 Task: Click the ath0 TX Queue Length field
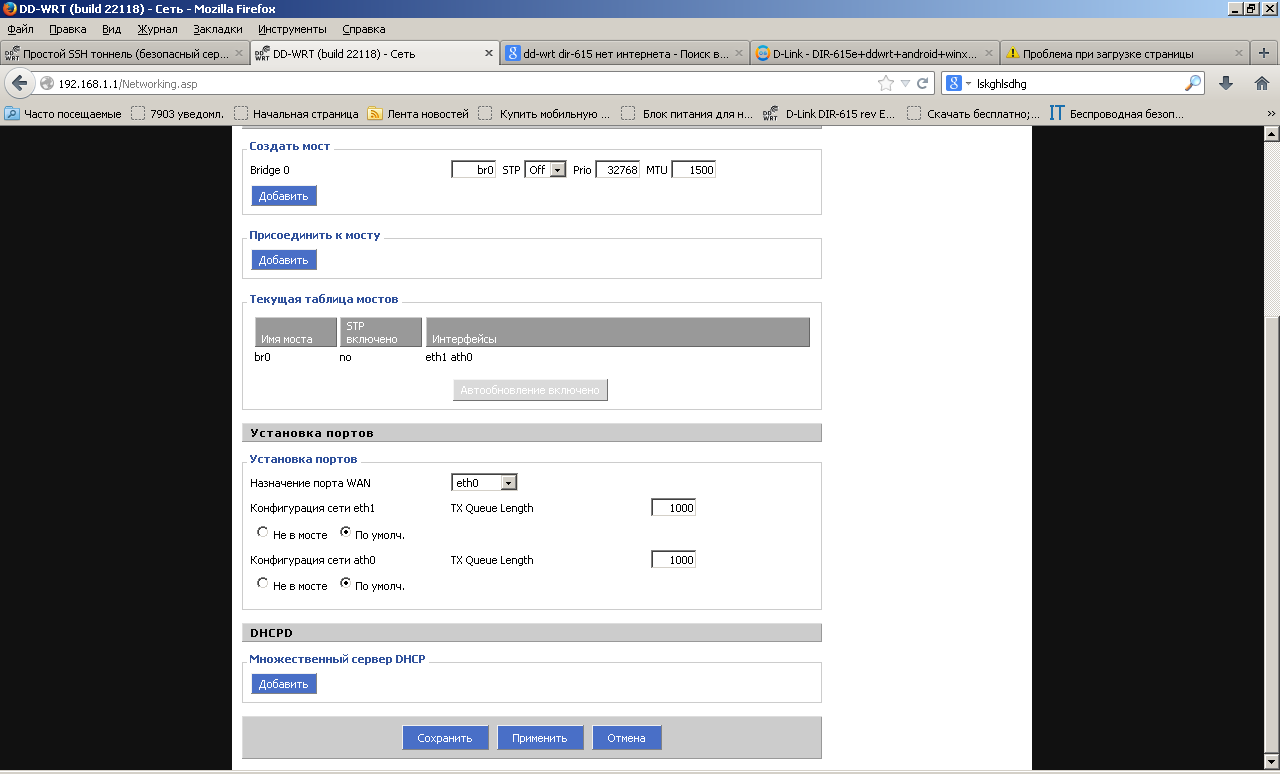click(x=673, y=560)
